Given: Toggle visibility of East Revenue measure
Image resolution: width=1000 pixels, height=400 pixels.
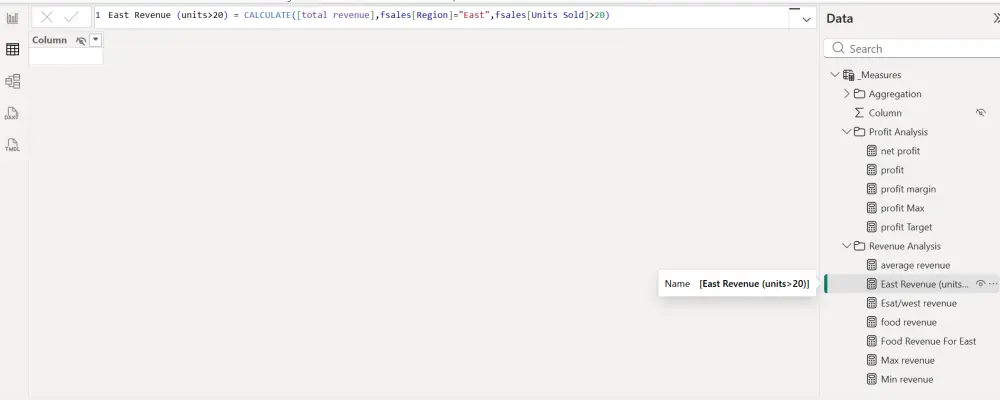Looking at the screenshot, I should [980, 284].
